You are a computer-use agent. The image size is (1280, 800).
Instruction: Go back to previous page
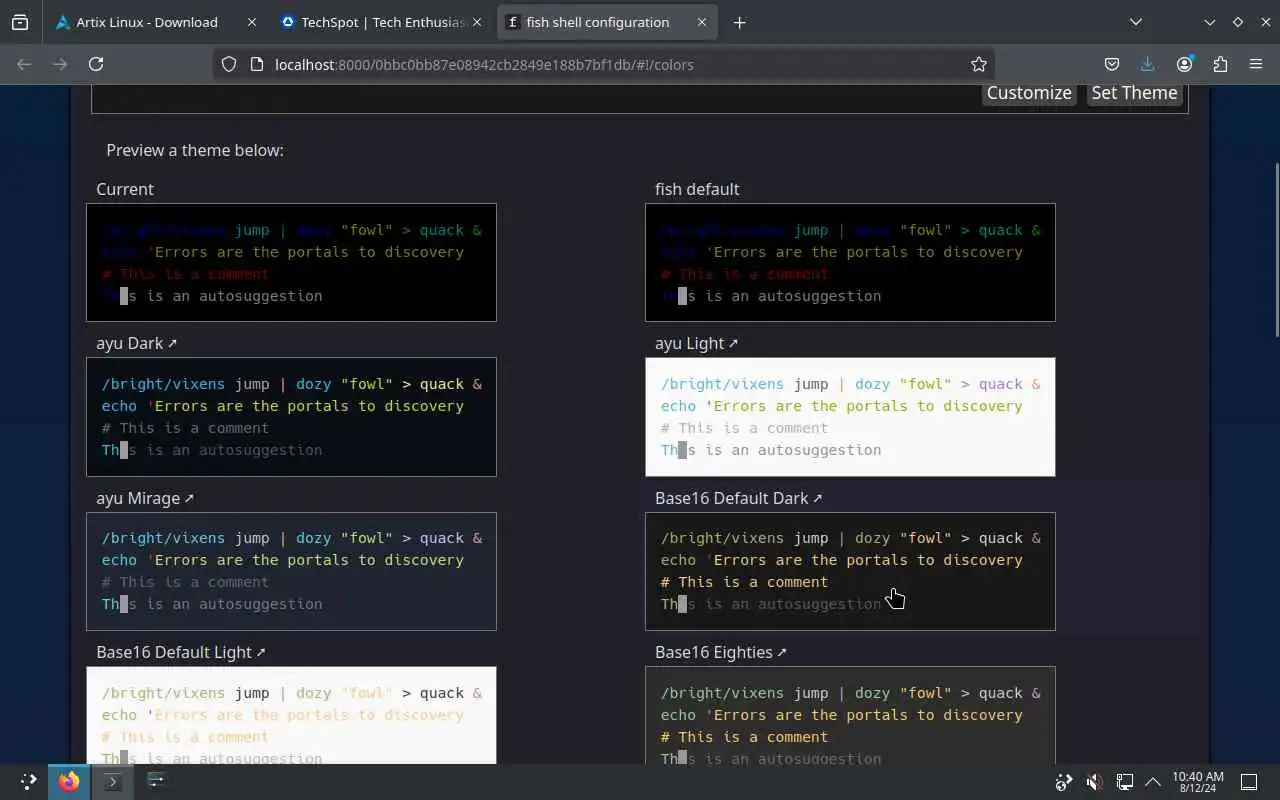[x=24, y=64]
